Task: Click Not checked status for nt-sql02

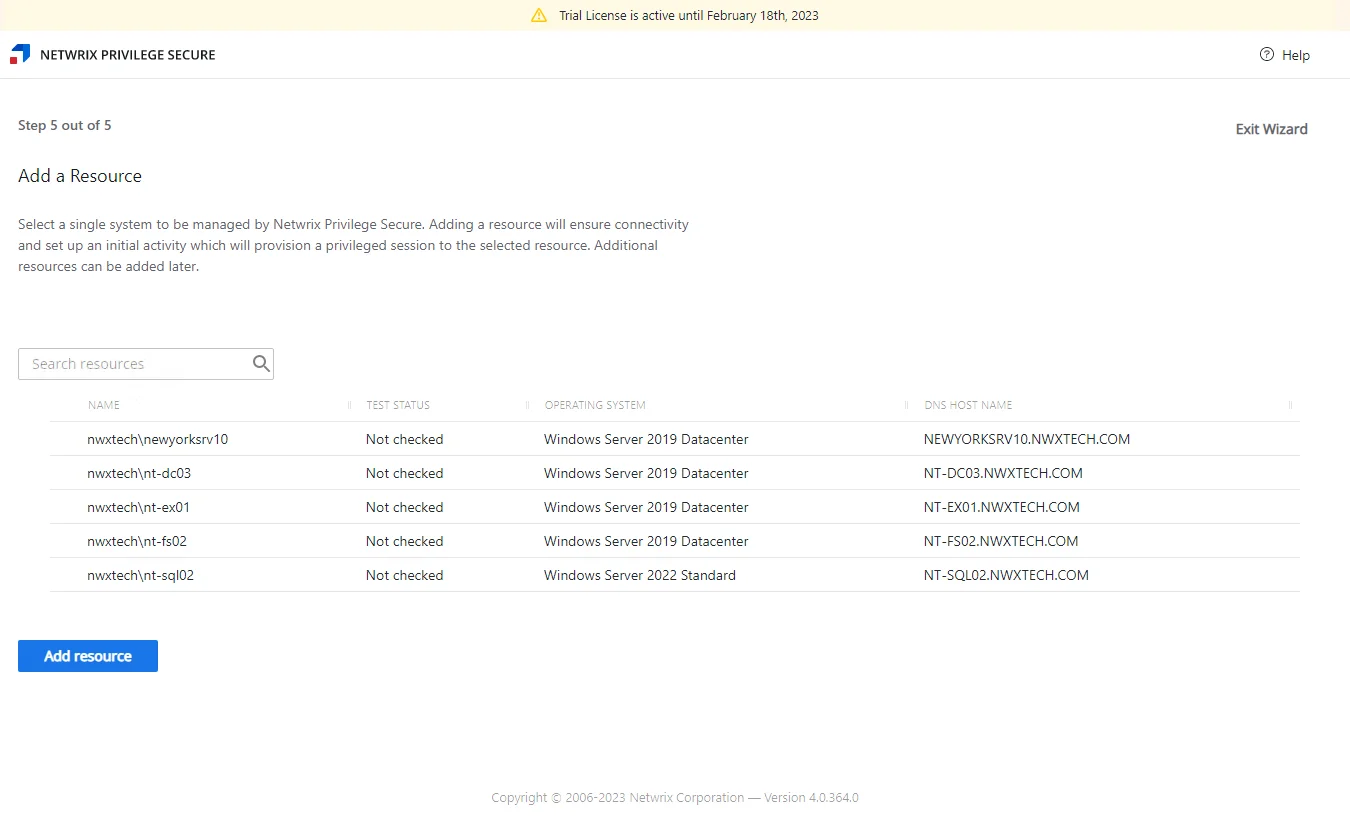Action: point(404,575)
